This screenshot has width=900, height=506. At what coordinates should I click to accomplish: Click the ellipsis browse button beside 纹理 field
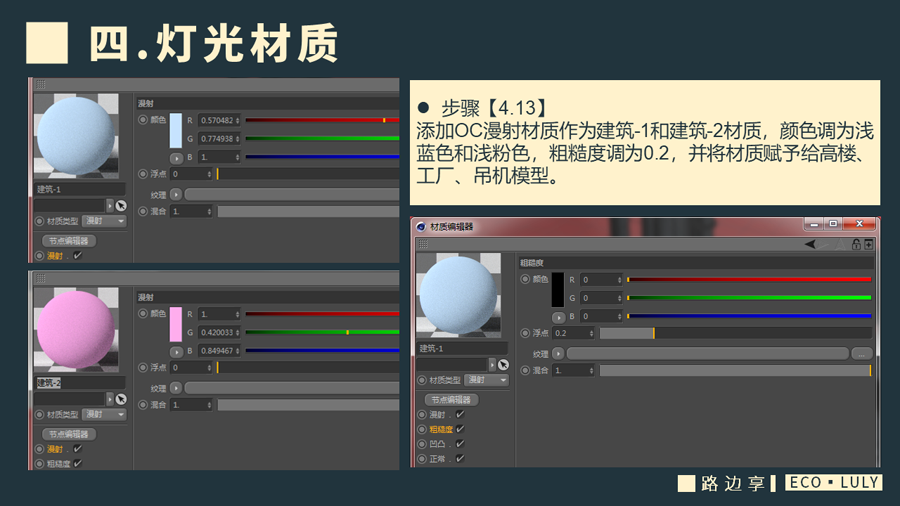pos(861,354)
